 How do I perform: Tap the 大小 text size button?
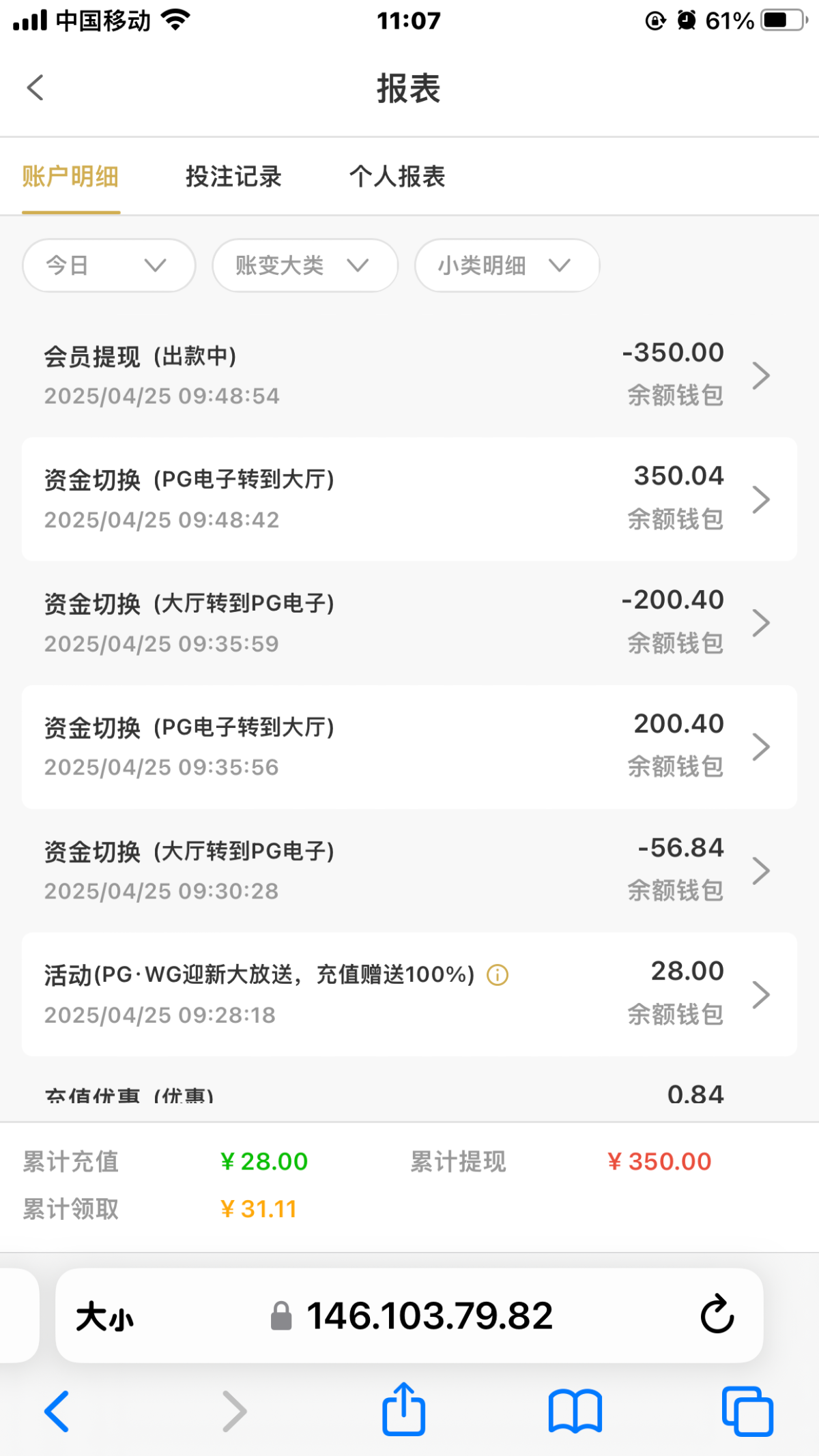point(104,1316)
